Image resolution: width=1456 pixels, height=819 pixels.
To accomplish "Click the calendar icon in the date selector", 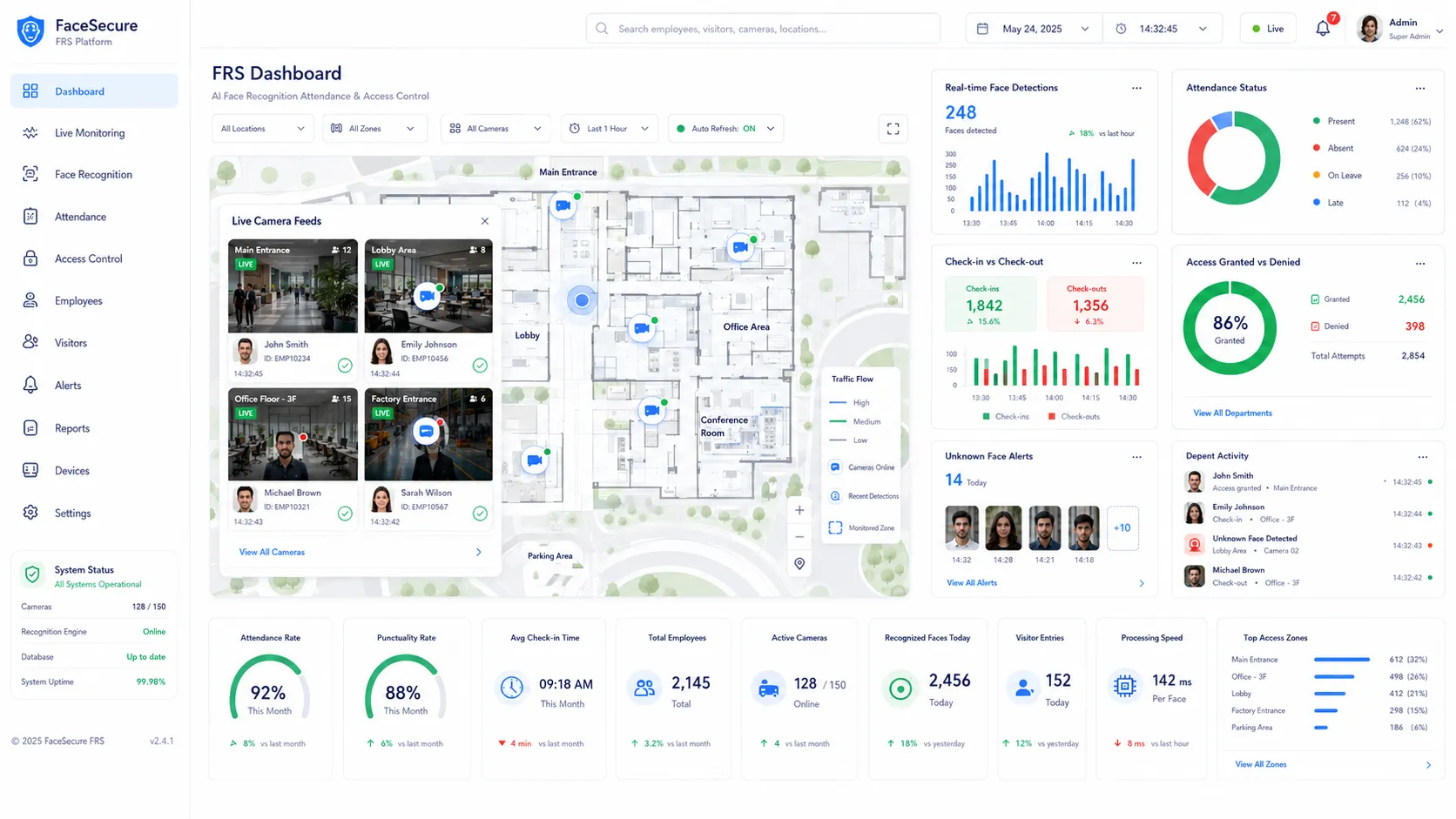I will point(982,29).
